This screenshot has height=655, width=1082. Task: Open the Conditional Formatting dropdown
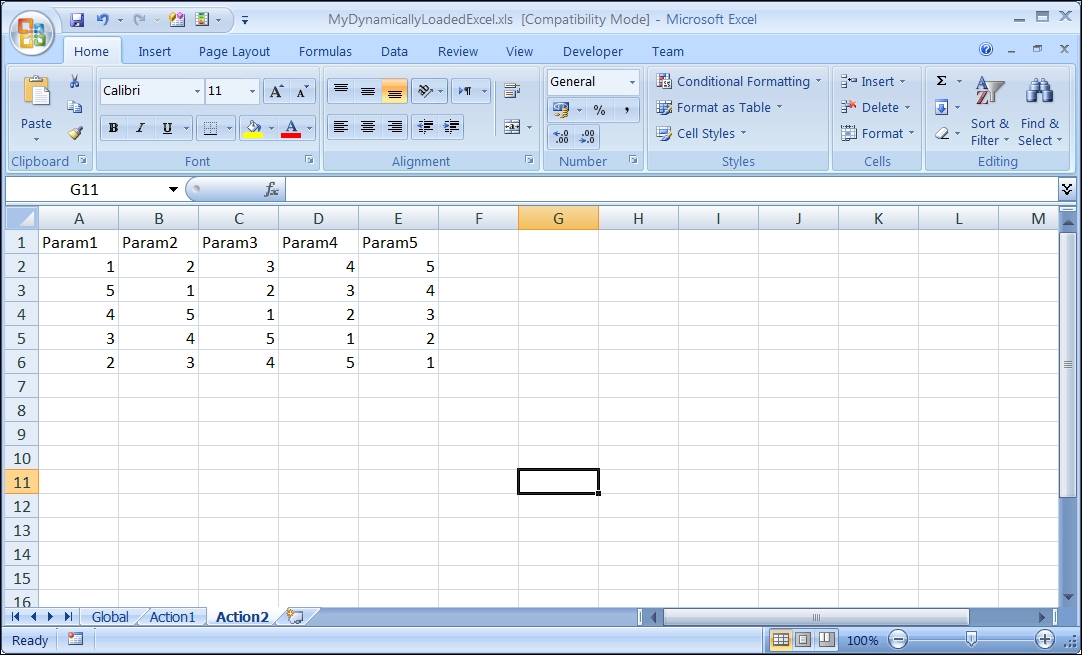pos(739,81)
